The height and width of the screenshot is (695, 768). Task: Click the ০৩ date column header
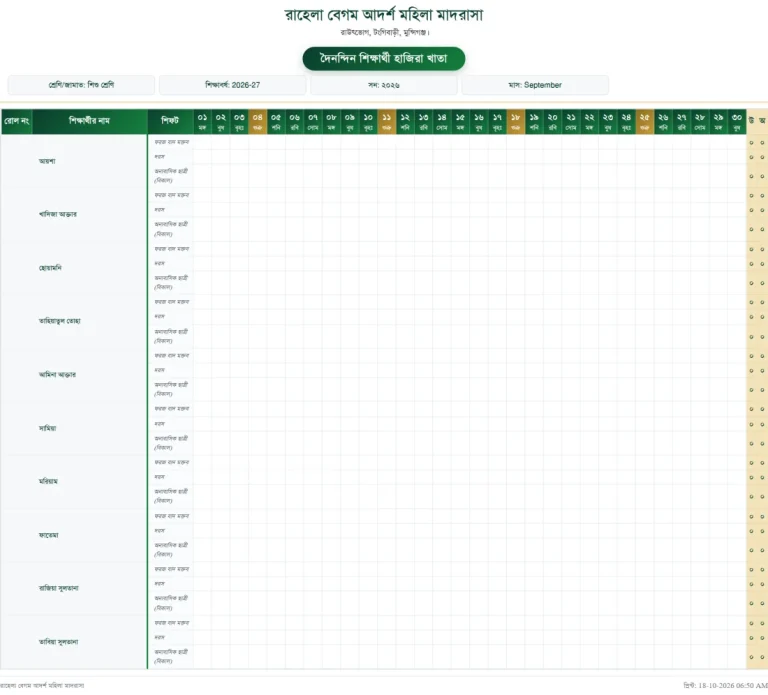(239, 121)
